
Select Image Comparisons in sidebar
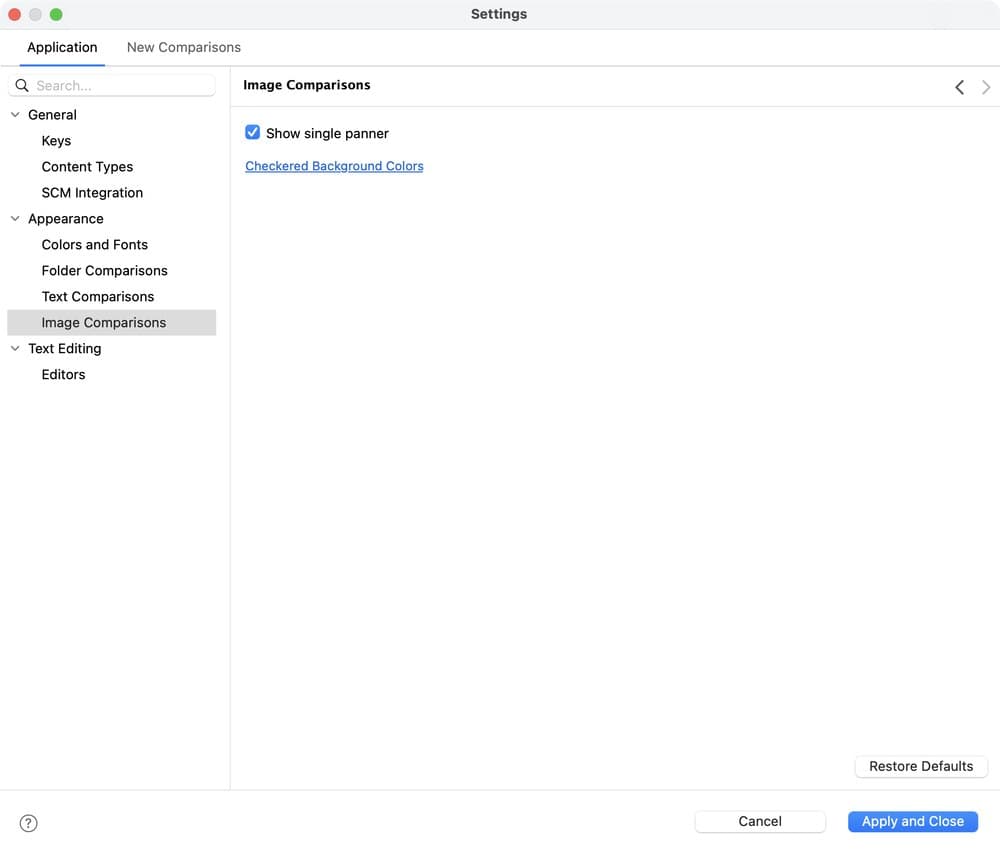(112, 323)
